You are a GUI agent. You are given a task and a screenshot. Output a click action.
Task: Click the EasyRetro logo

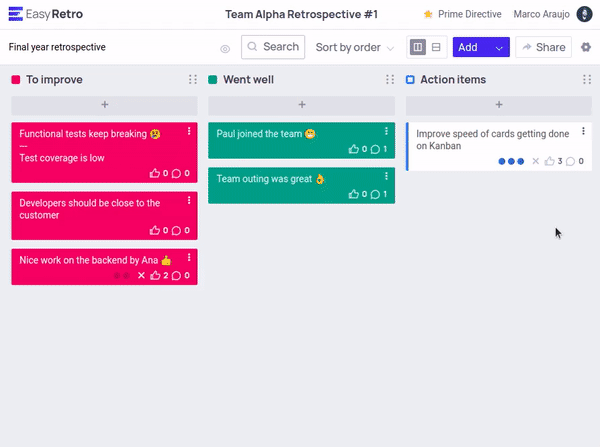click(46, 14)
